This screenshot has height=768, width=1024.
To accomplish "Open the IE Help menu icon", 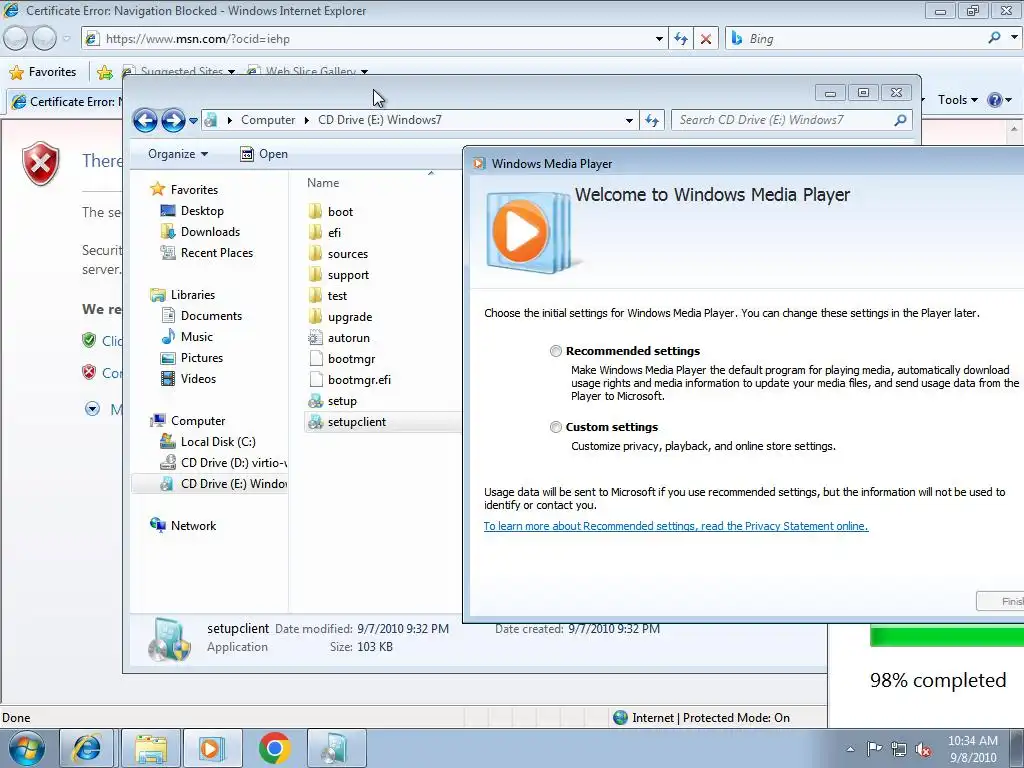I will 995,100.
